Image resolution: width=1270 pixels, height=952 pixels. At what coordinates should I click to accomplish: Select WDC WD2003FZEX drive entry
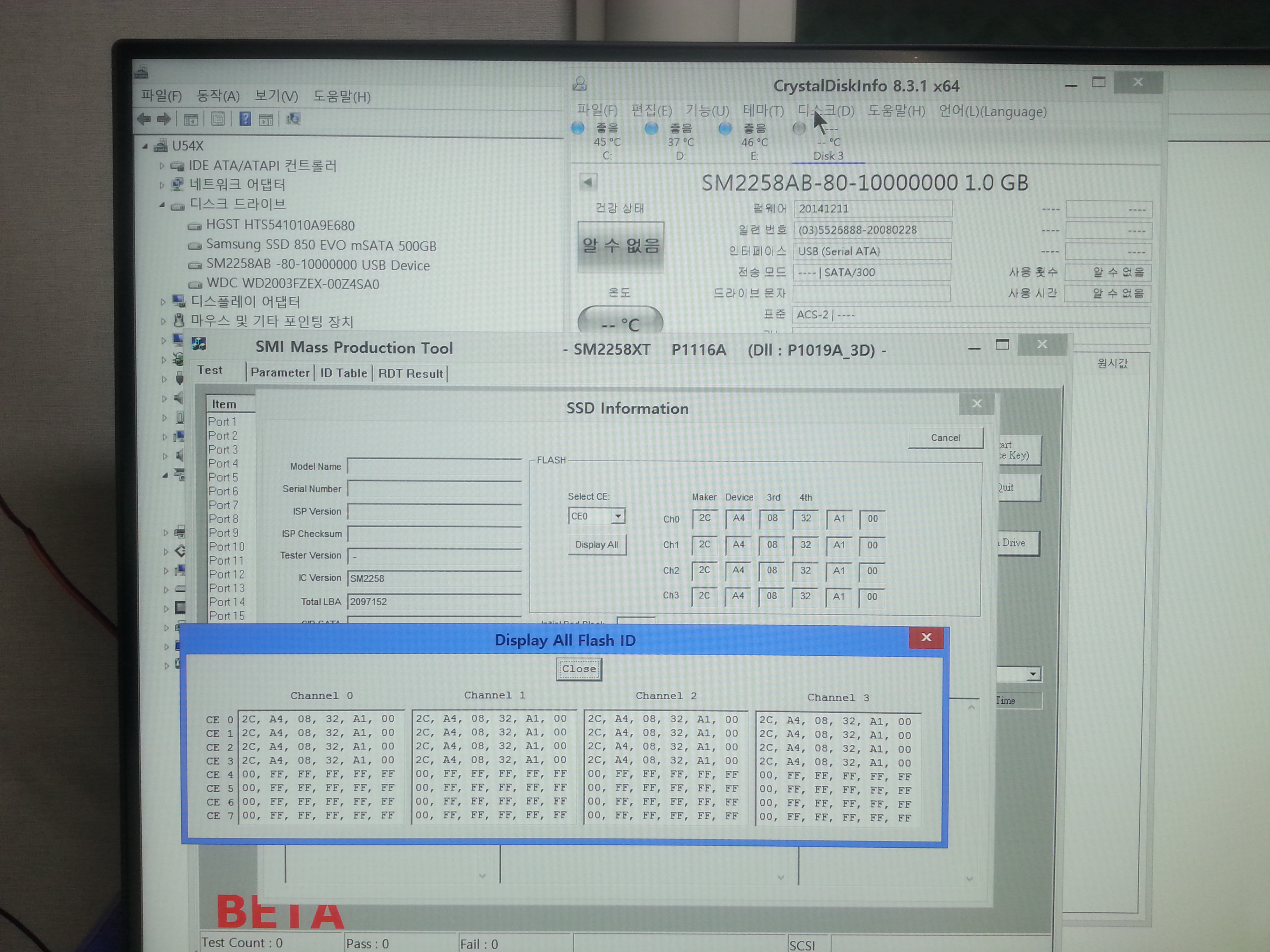pyautogui.click(x=293, y=284)
